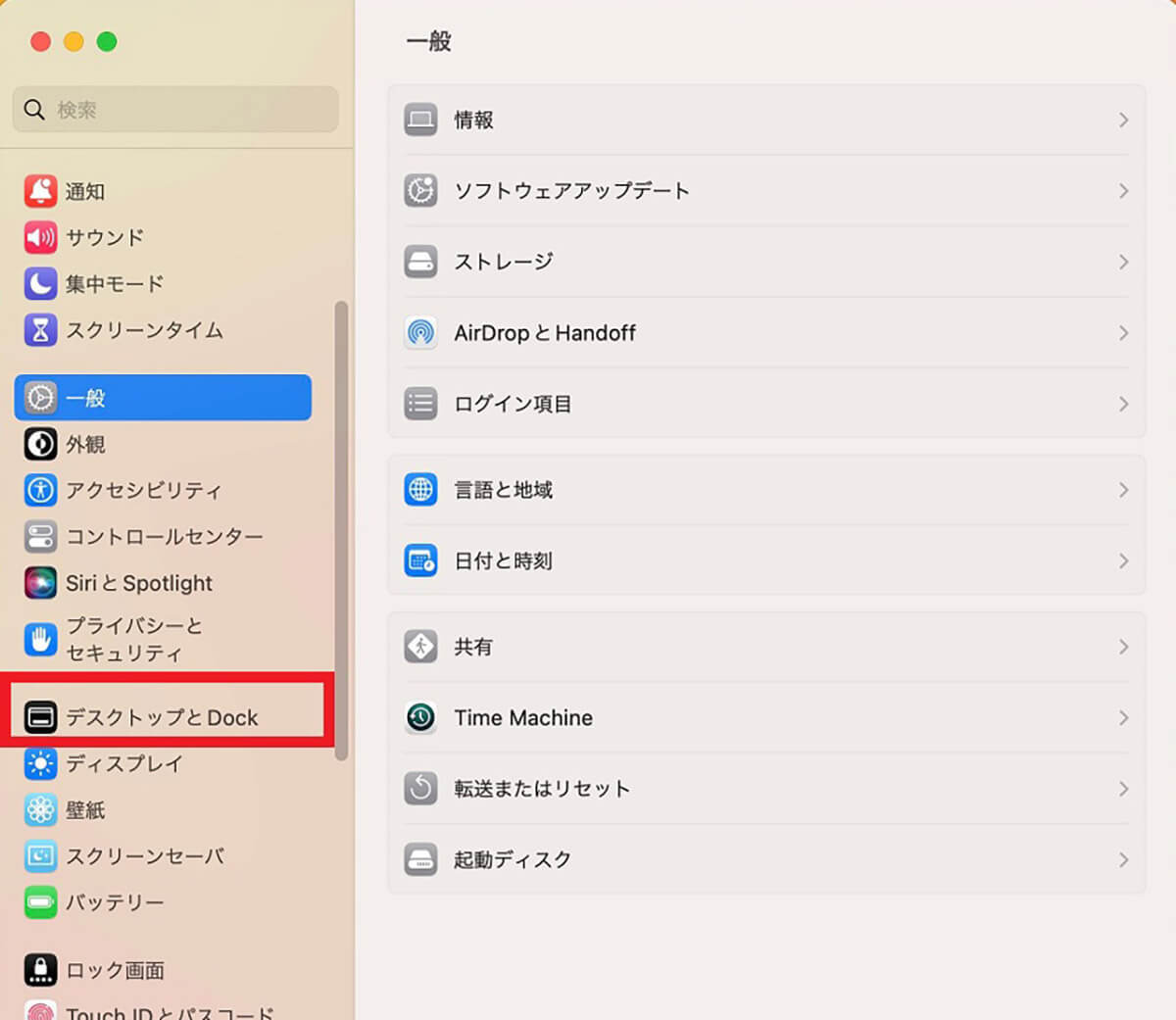Select 外観 label in sidebar
The height and width of the screenshot is (1020, 1176).
(85, 444)
